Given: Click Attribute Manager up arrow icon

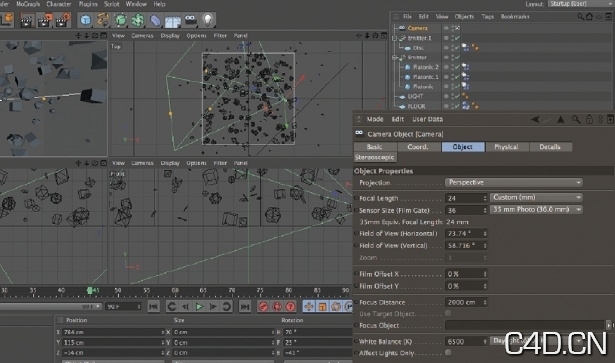Looking at the screenshot, I should point(561,119).
